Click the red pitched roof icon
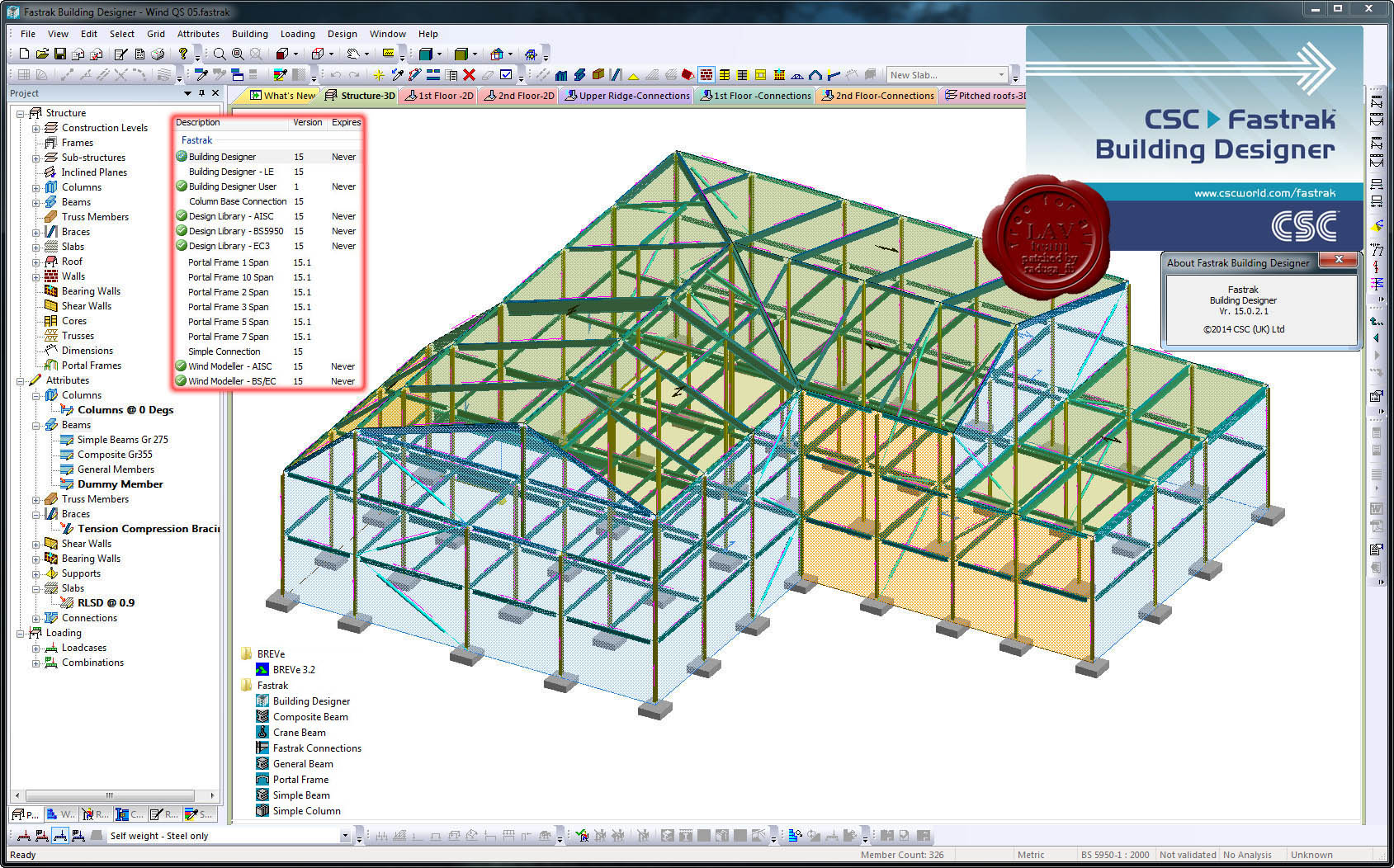Screen dimensions: 1394x868 click(x=688, y=75)
